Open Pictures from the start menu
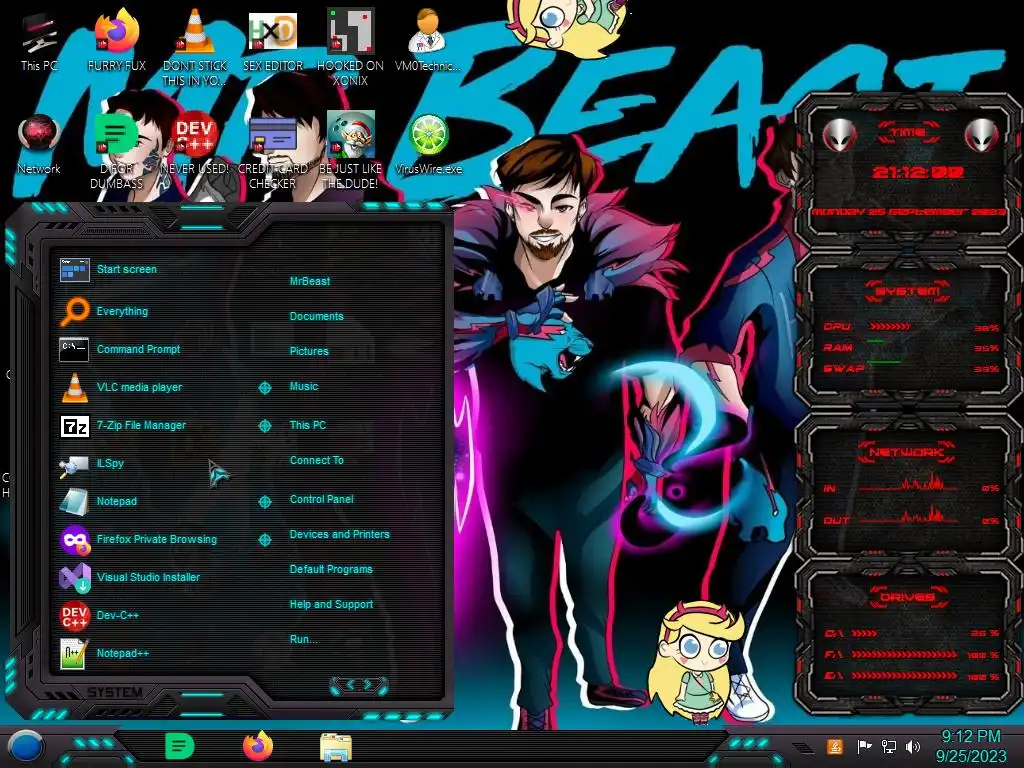The image size is (1024, 768). pos(309,351)
